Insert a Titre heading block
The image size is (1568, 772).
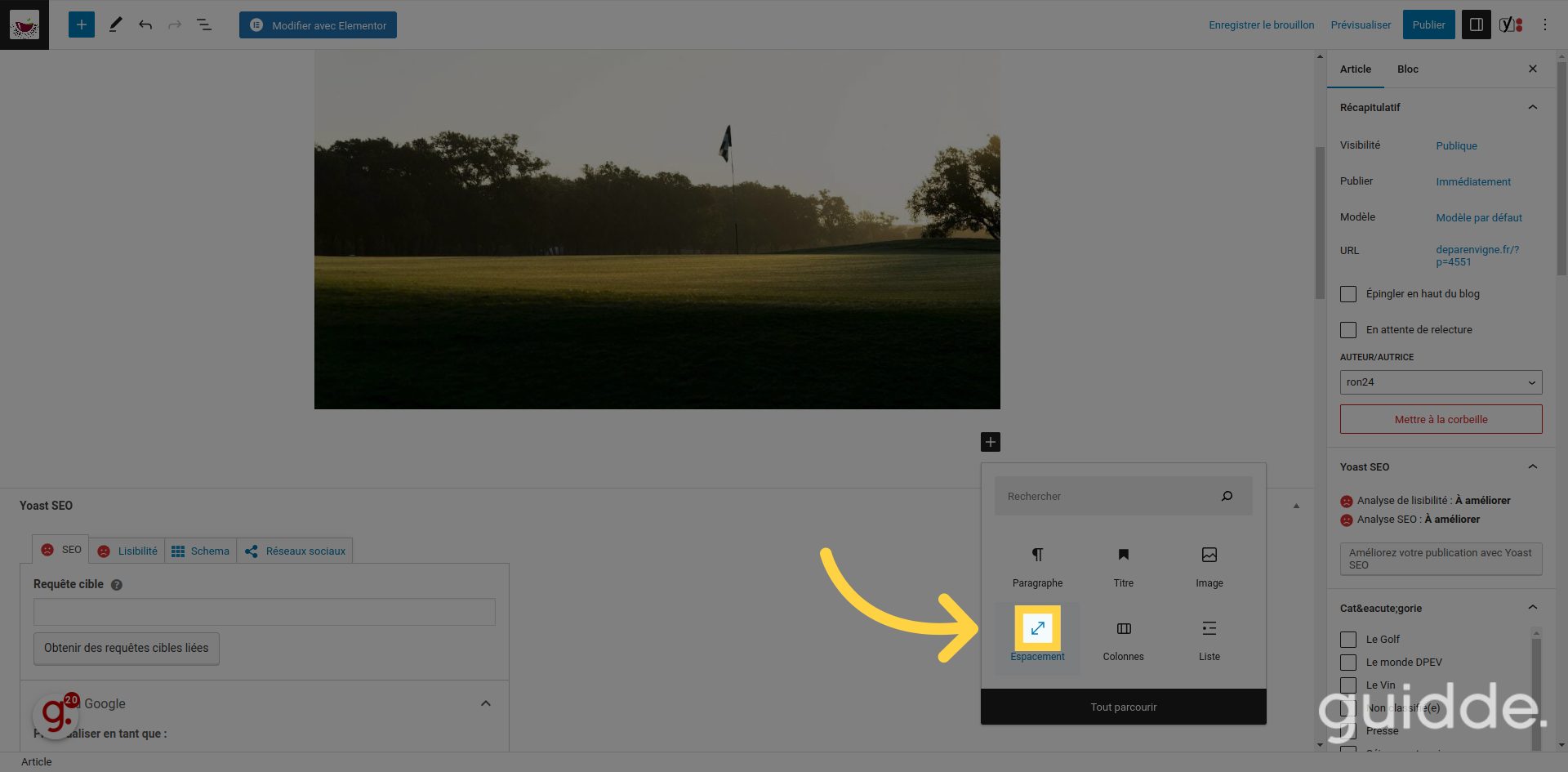pyautogui.click(x=1124, y=566)
